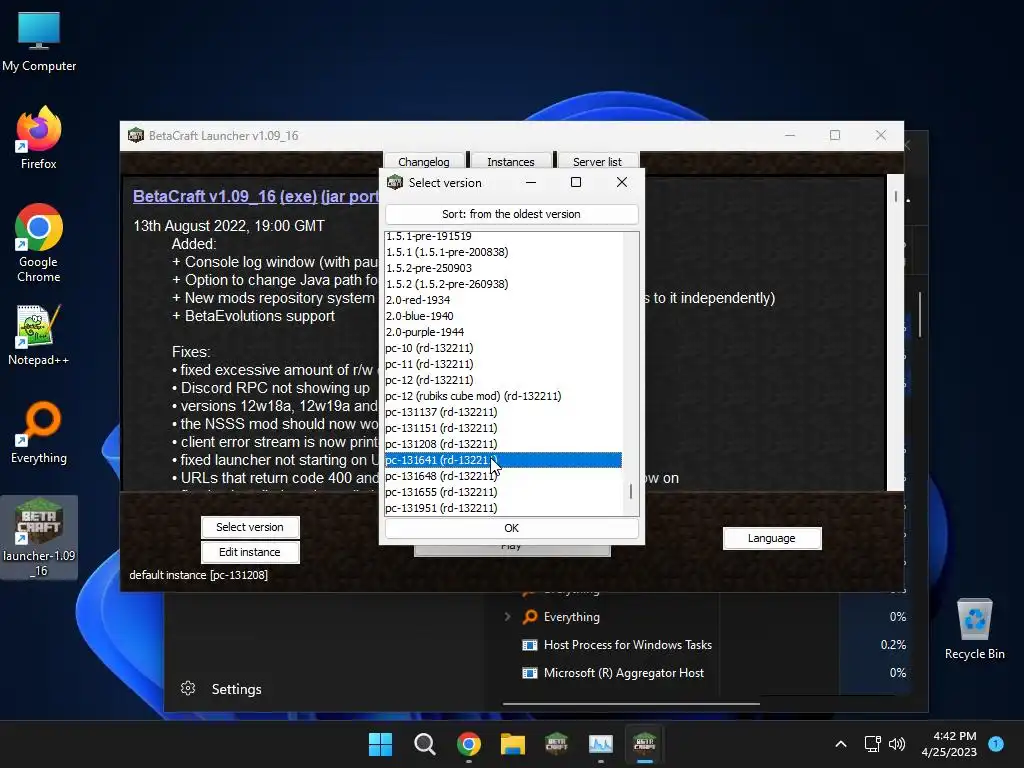Select version pc-131951 (rd-132211)

[x=503, y=507]
